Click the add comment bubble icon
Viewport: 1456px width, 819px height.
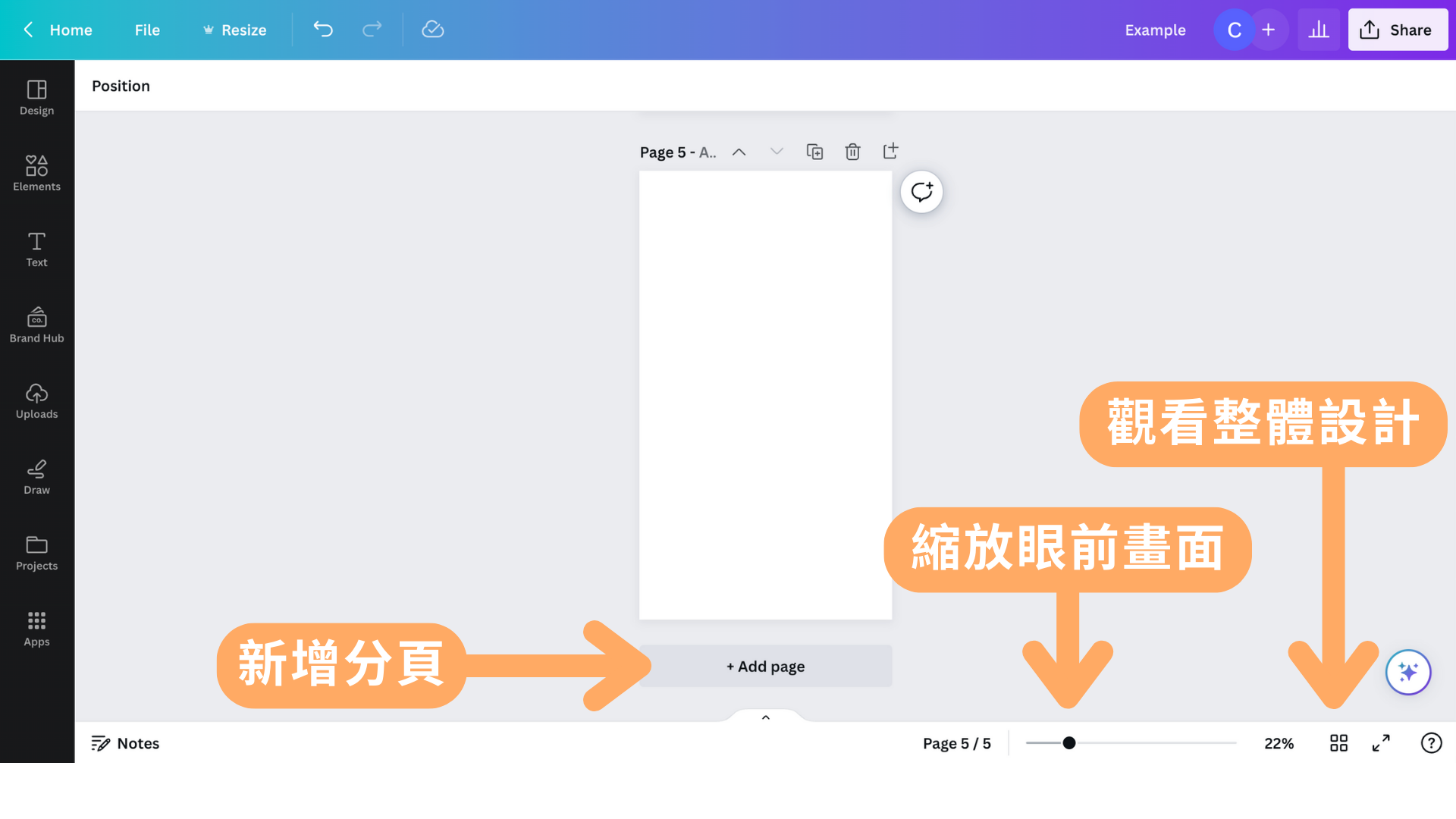[x=921, y=192]
